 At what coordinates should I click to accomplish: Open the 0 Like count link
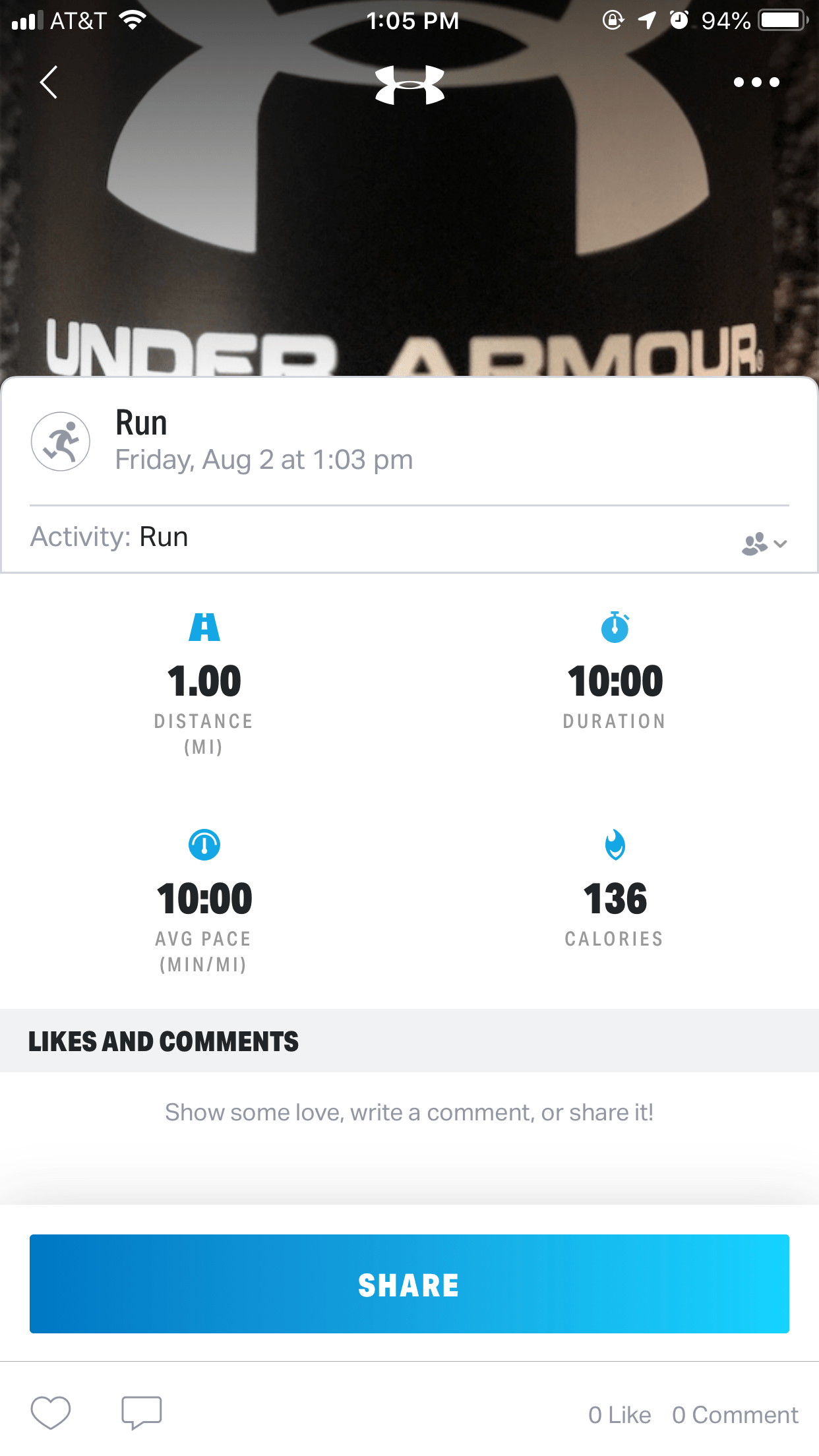coord(619,1415)
